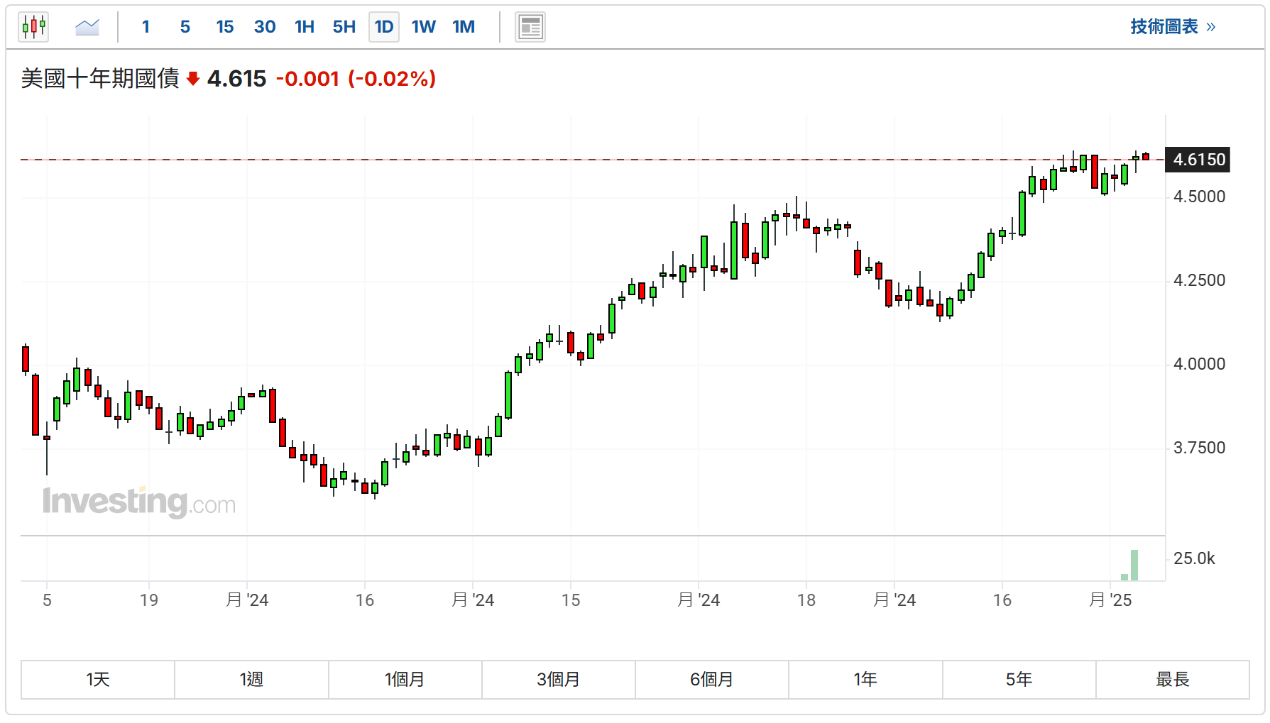Select the candlestick chart type icon
Screen dimensions: 1270x723
click(x=34, y=27)
